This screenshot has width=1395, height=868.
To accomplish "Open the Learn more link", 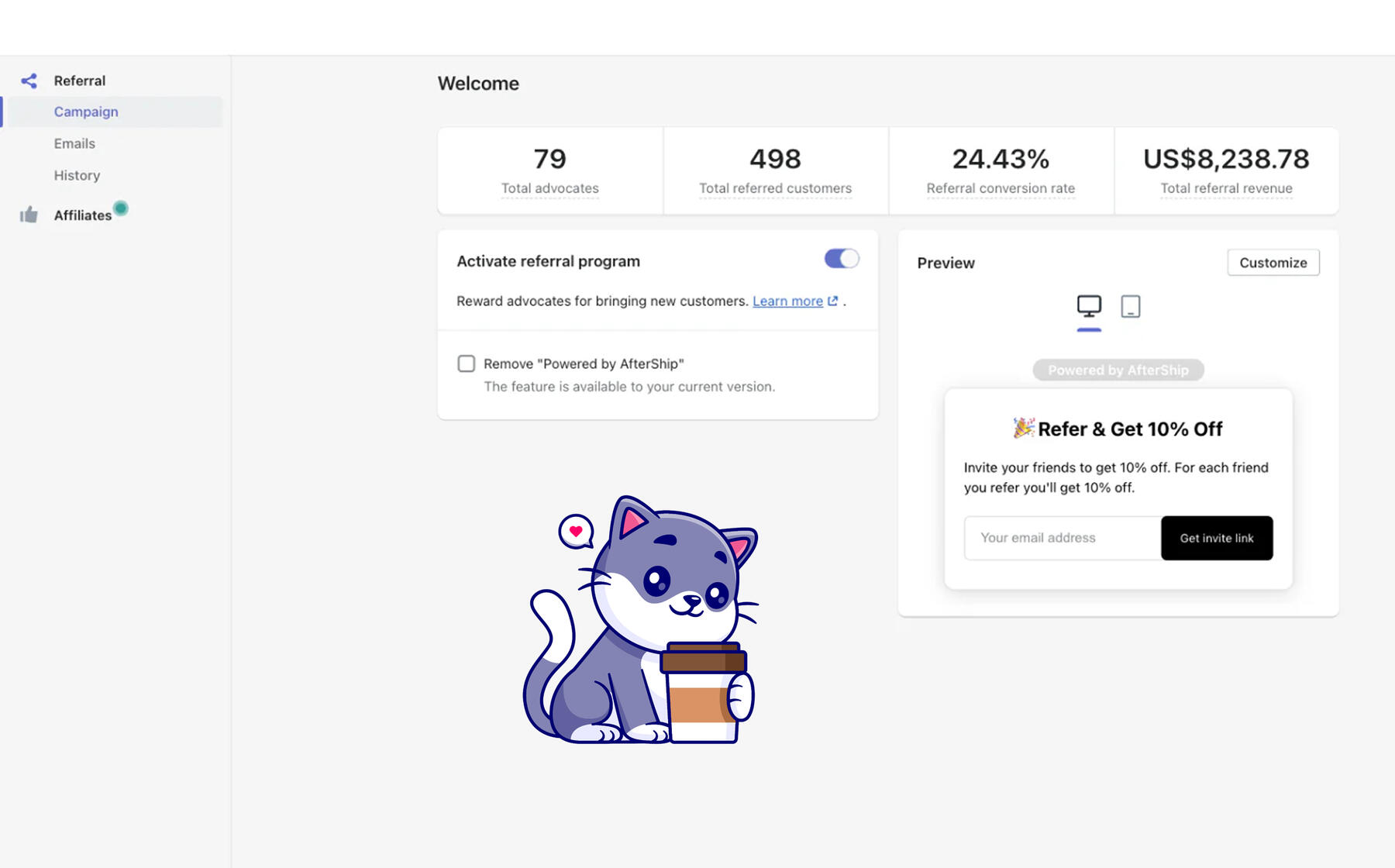I will coord(787,301).
